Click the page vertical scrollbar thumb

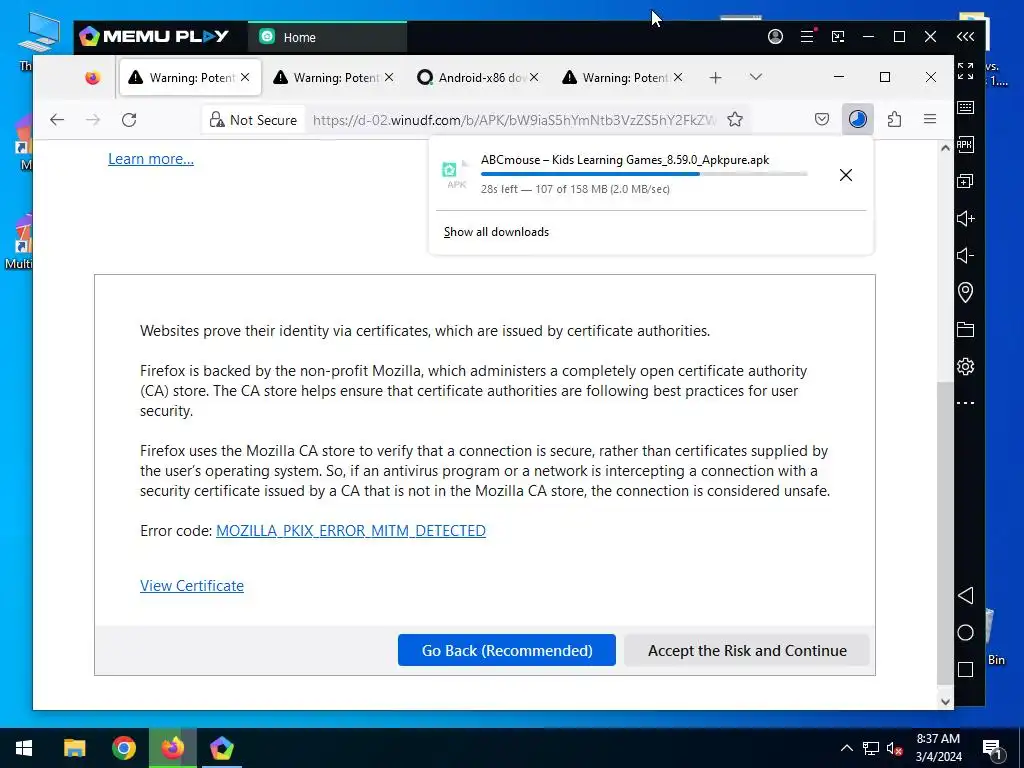[945, 532]
